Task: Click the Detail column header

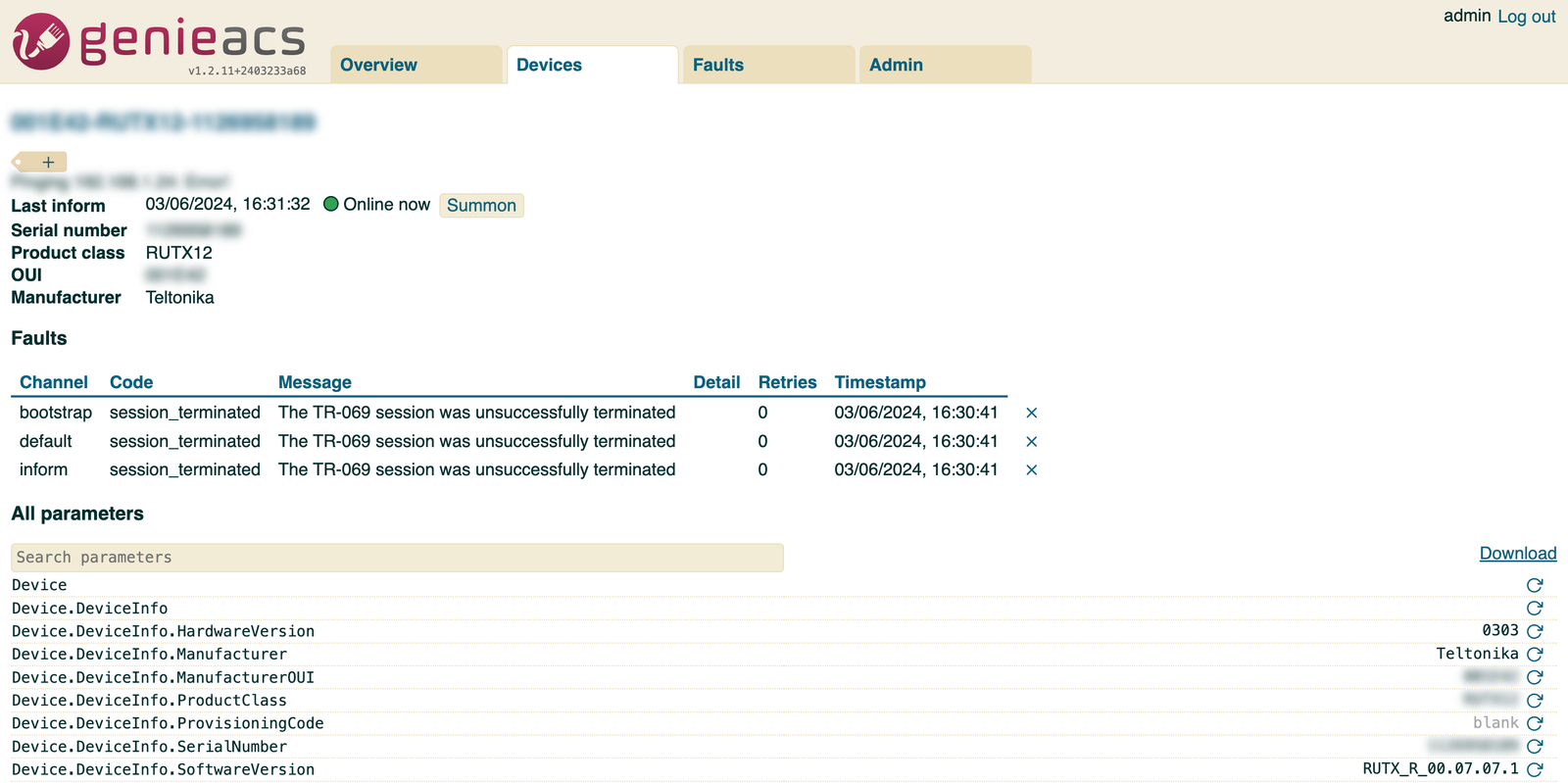Action: pos(716,382)
